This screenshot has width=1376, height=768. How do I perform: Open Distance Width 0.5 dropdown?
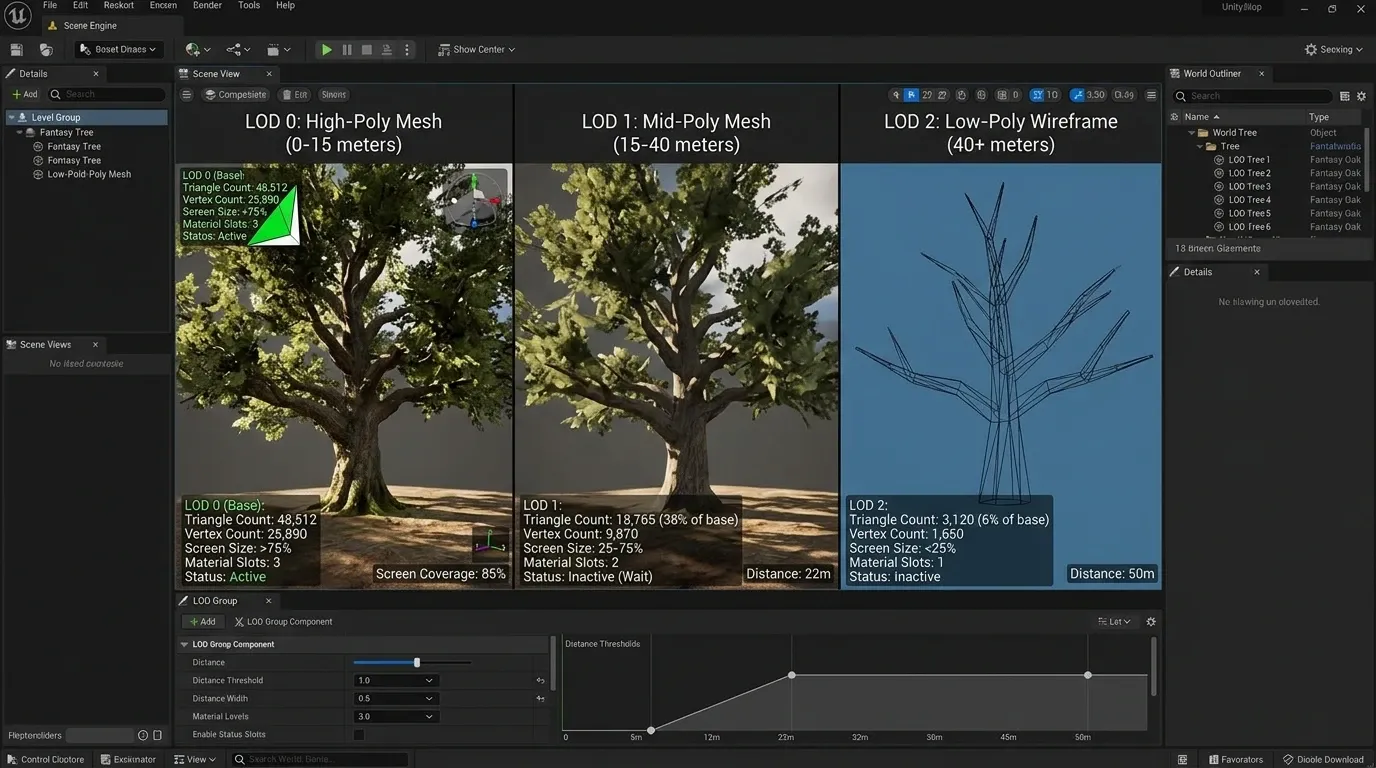coord(395,699)
